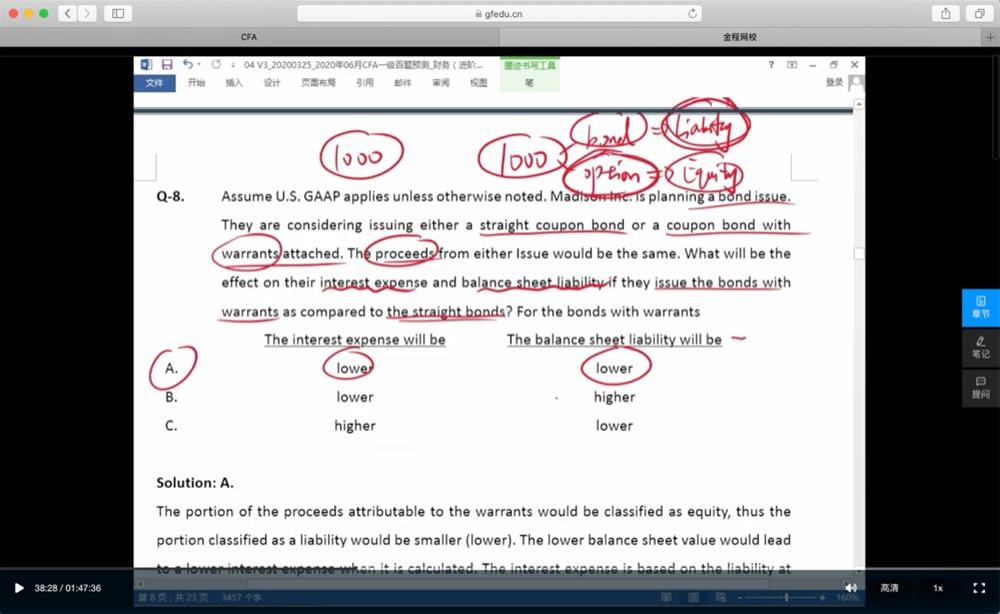Open the 邮件 Mailings ribbon tab
This screenshot has width=1000, height=614.
point(403,83)
